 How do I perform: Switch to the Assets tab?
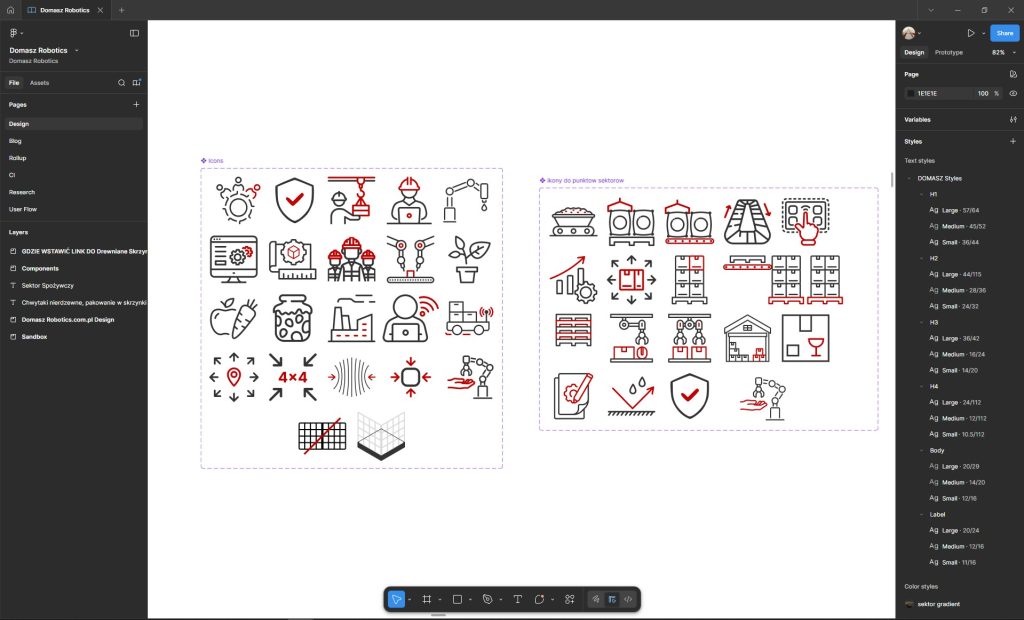40,83
